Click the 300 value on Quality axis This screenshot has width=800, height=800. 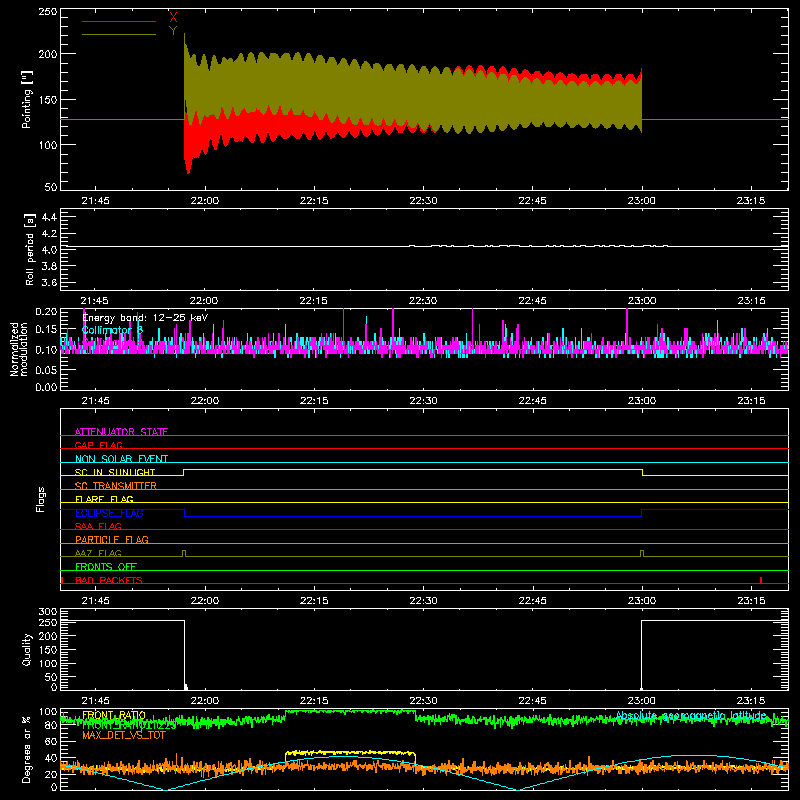(47, 612)
